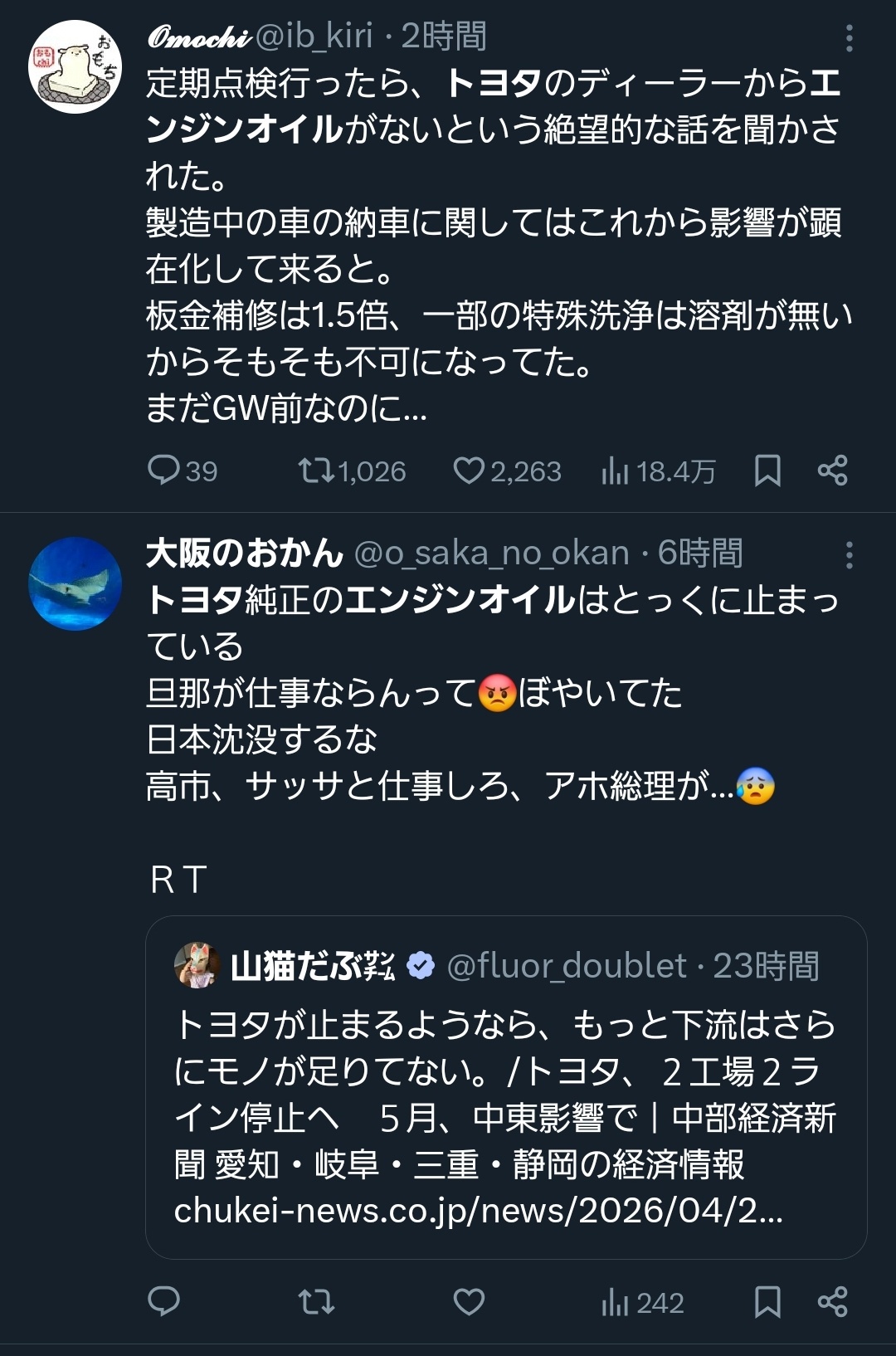This screenshot has width=896, height=1356.
Task: Reply to Omochi's Toyota dealer tweet
Action: click(x=163, y=471)
